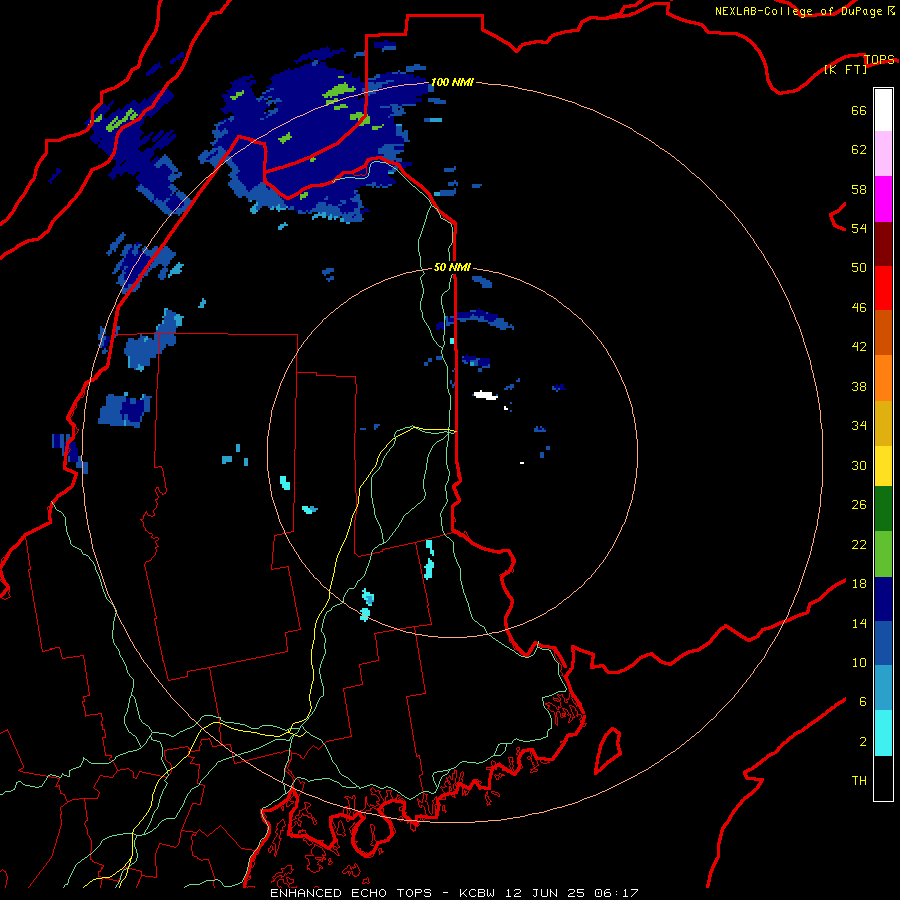
Task: Click the K FT units label
Action: (846, 69)
